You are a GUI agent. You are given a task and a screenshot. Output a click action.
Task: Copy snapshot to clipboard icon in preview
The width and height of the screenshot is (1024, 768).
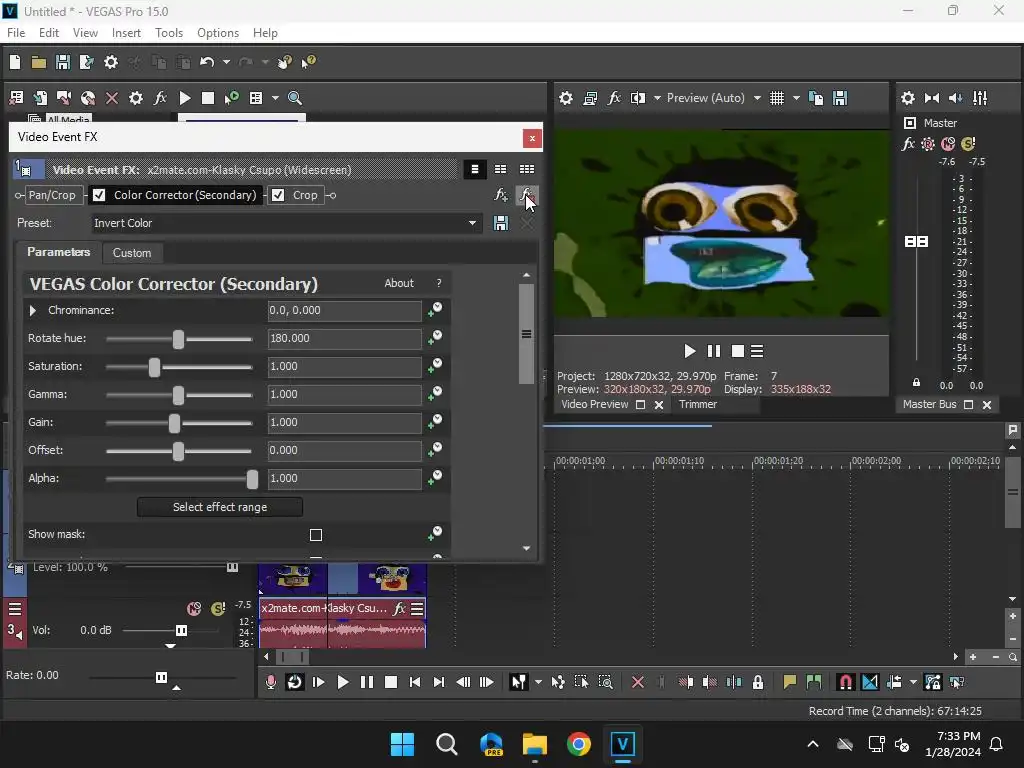pos(816,98)
